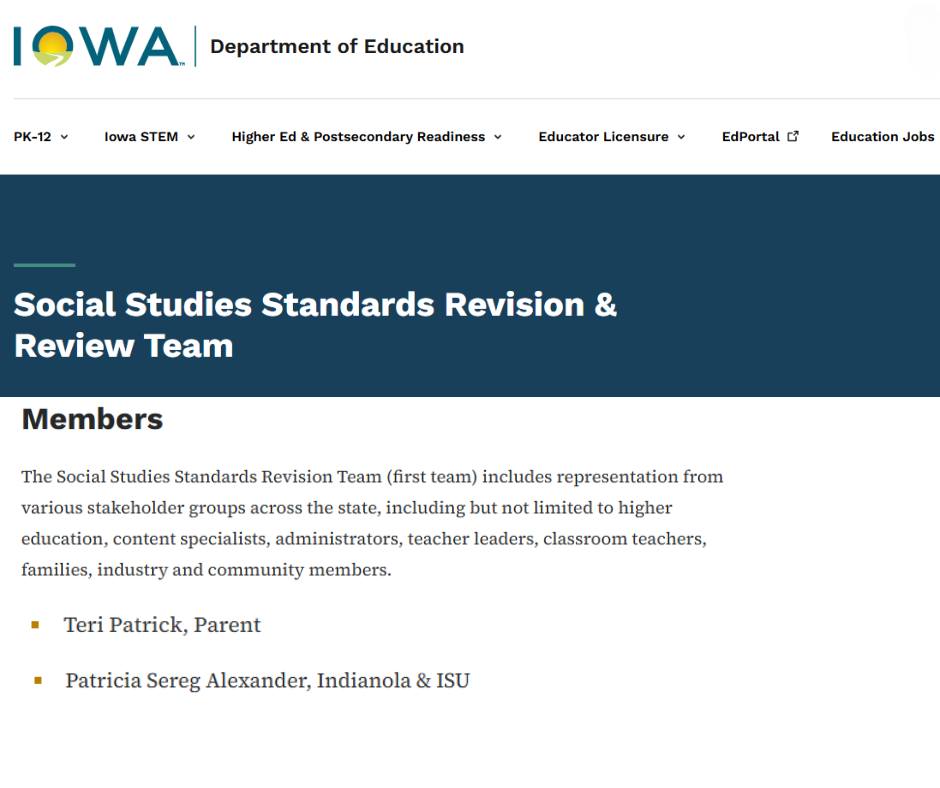Viewport: 940px width, 788px height.
Task: Click the Members heading
Action: click(x=92, y=419)
